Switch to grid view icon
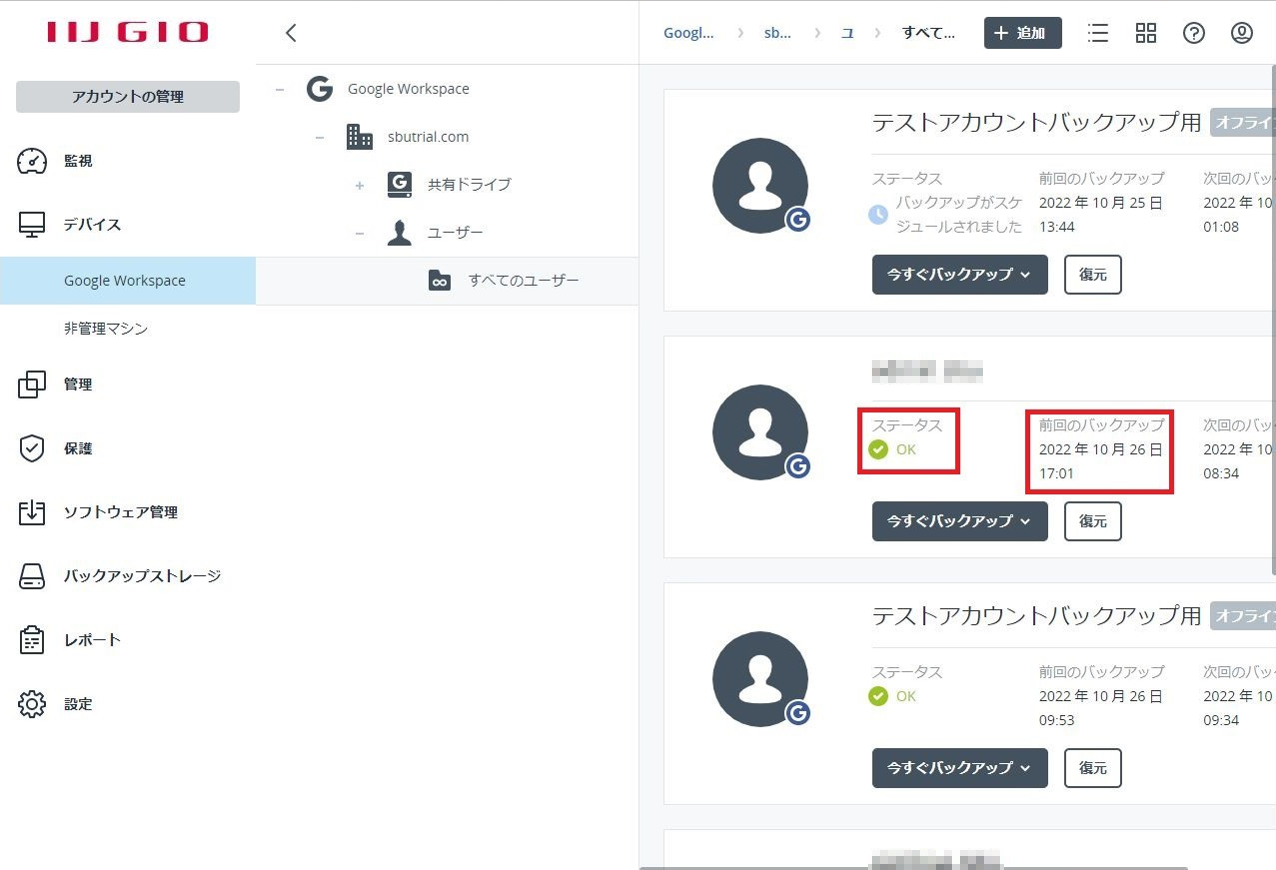The height and width of the screenshot is (870, 1276). [x=1146, y=33]
